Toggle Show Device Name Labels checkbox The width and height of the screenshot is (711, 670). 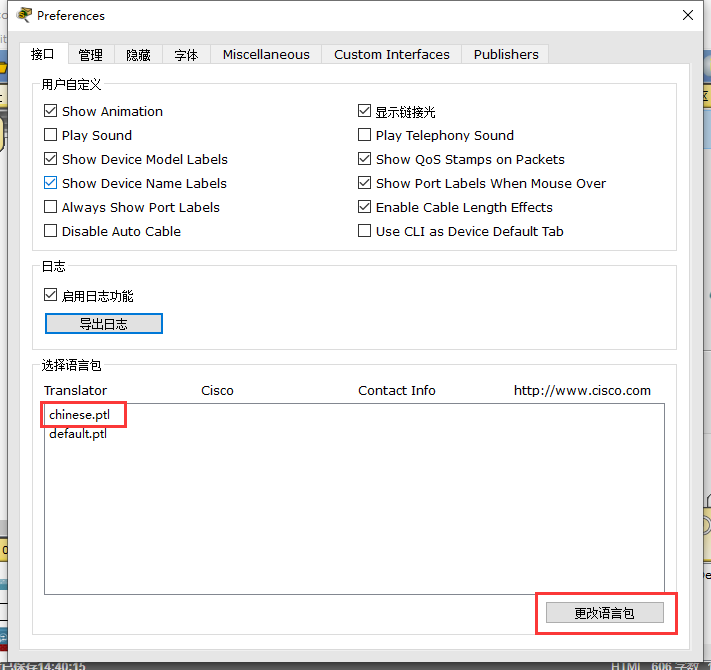(50, 183)
